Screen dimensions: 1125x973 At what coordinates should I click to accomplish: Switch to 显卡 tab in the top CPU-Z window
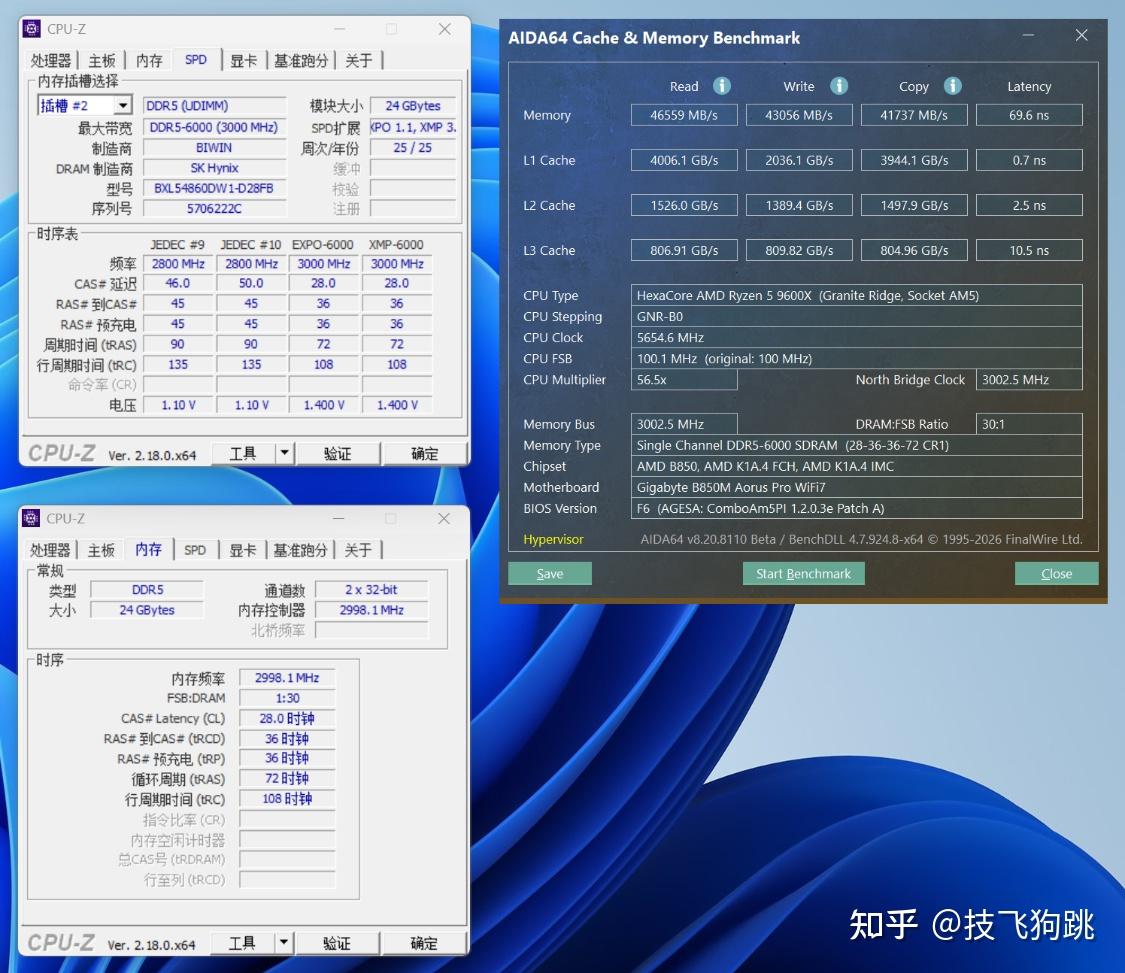[244, 60]
